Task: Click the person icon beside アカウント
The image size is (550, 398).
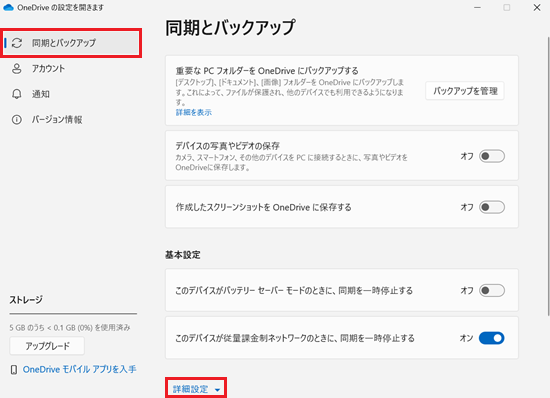Action: tap(16, 68)
